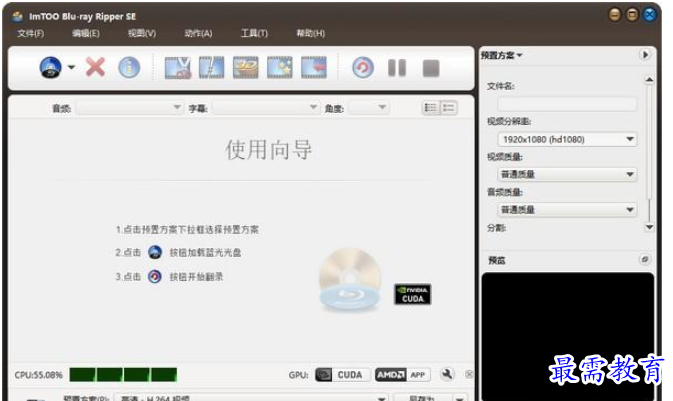Open the 文件(F) menu
The height and width of the screenshot is (401, 673).
[30, 33]
